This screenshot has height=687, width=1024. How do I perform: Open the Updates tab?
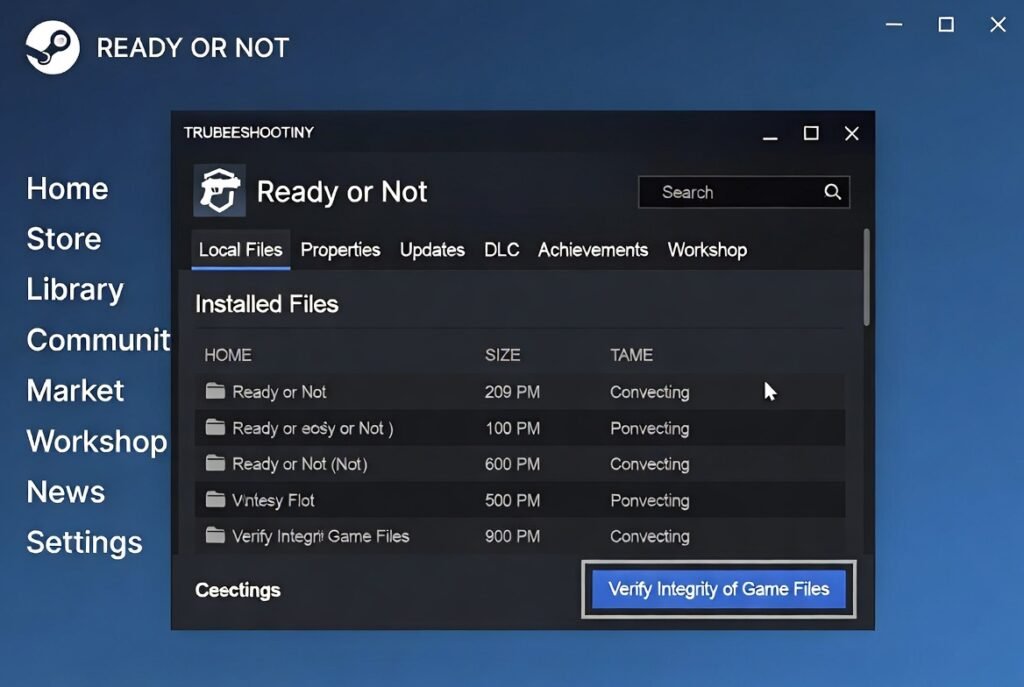[432, 250]
